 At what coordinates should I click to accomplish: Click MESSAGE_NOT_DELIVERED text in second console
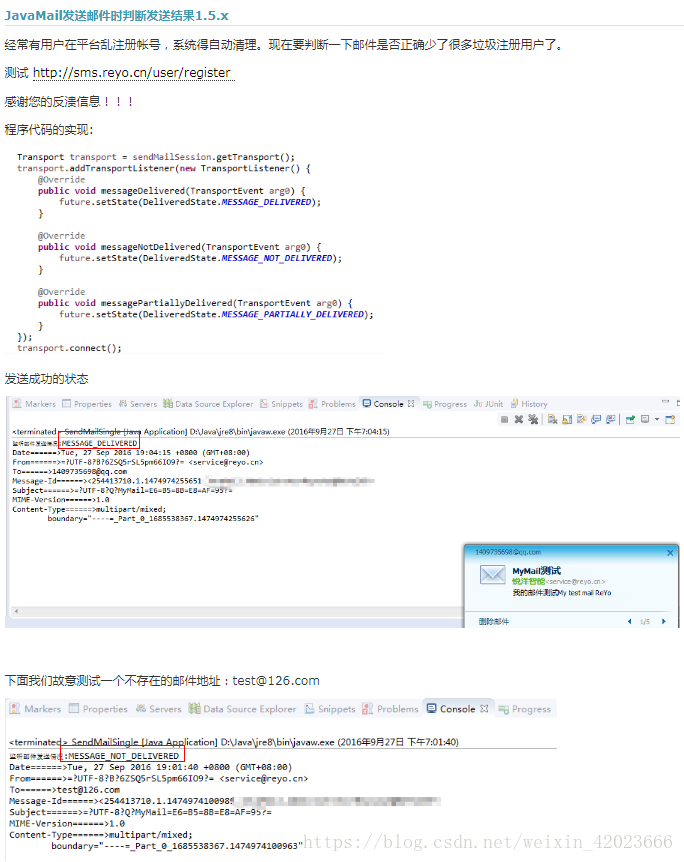(x=123, y=756)
